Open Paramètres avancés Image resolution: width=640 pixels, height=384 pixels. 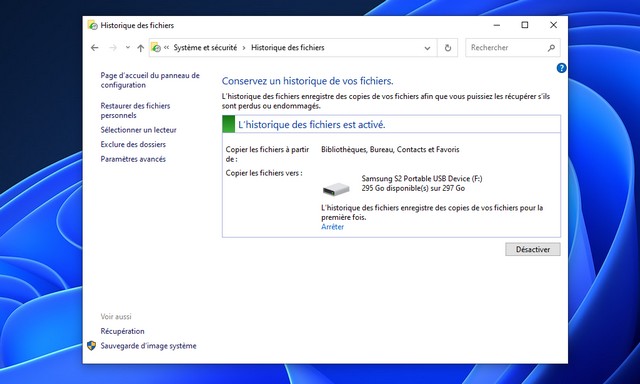click(133, 159)
